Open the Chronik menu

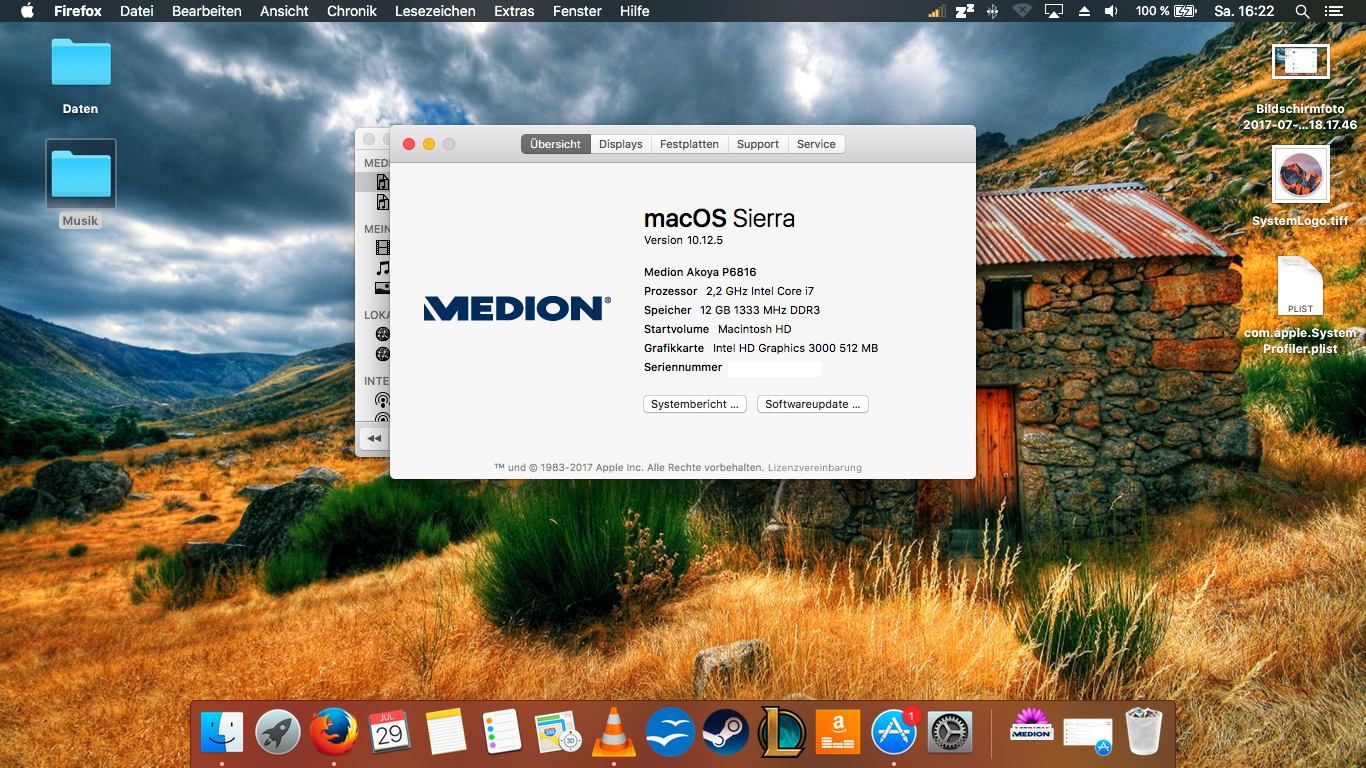(x=352, y=11)
